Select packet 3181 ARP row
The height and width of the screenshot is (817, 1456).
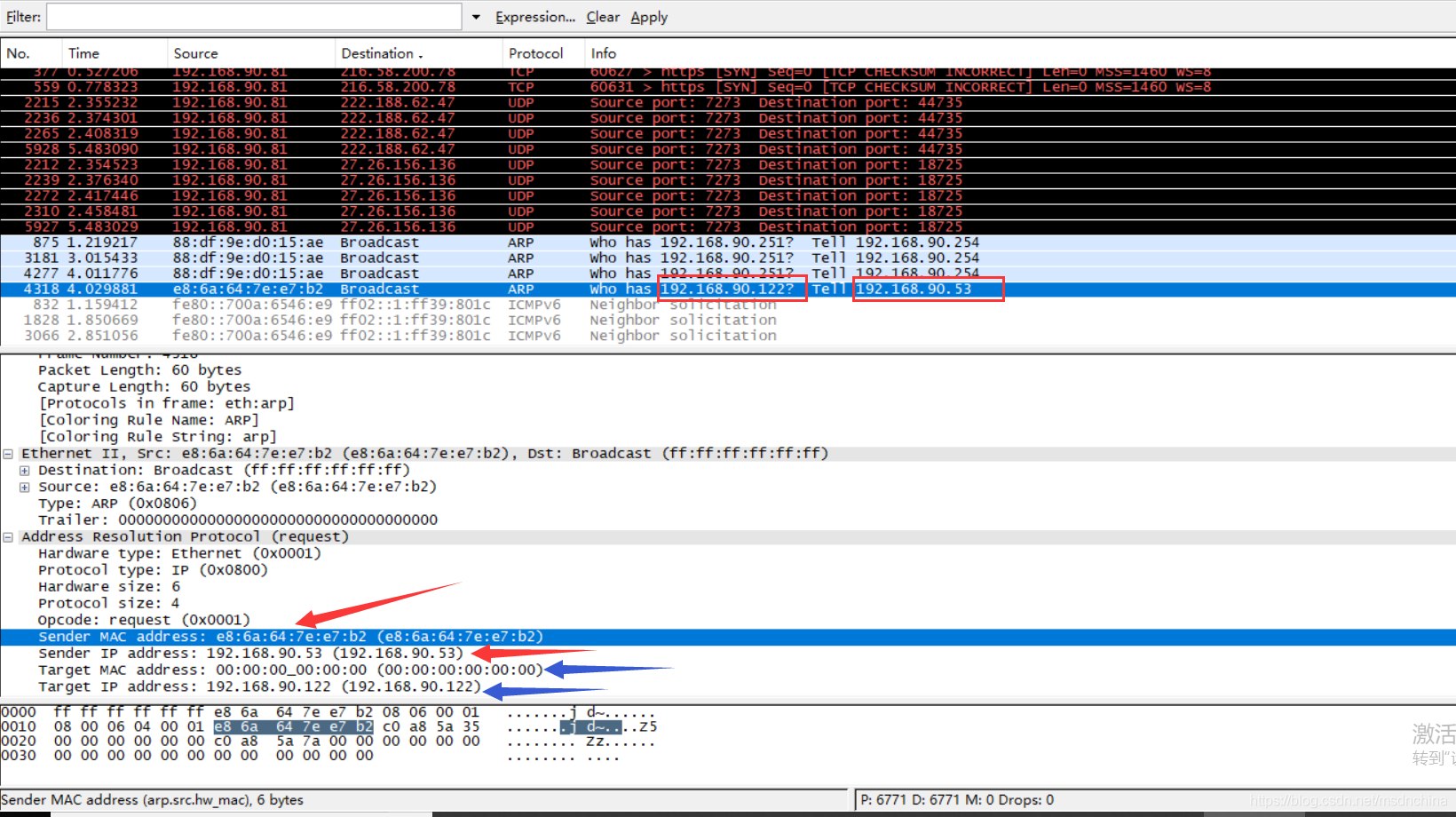point(728,258)
